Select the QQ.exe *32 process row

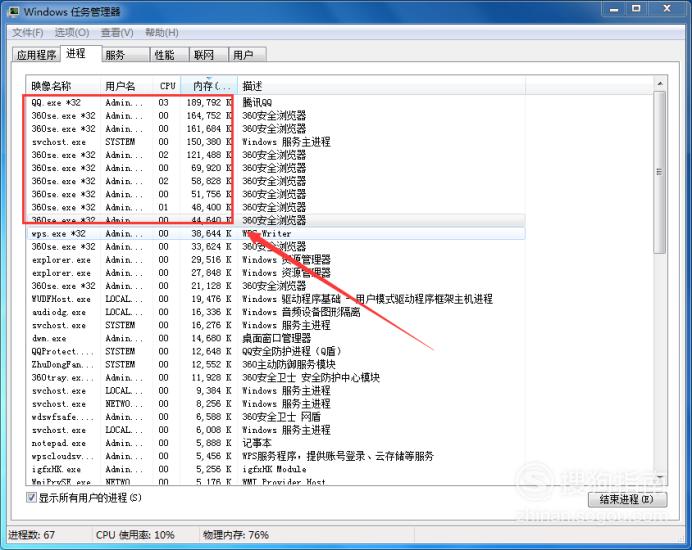276,102
